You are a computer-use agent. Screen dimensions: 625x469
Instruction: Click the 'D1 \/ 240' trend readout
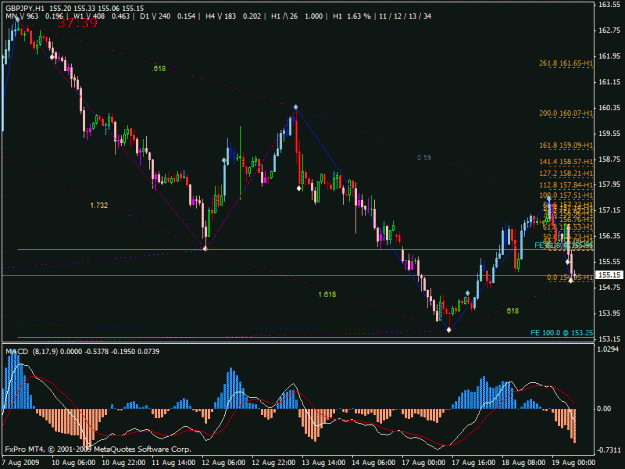(155, 16)
